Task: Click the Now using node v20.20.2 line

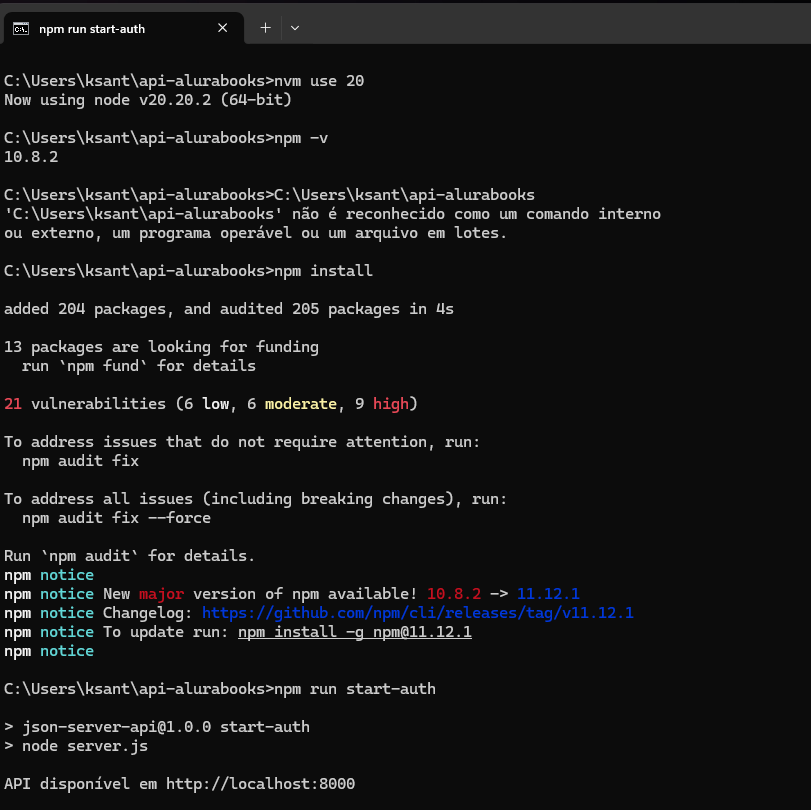Action: coord(147,100)
